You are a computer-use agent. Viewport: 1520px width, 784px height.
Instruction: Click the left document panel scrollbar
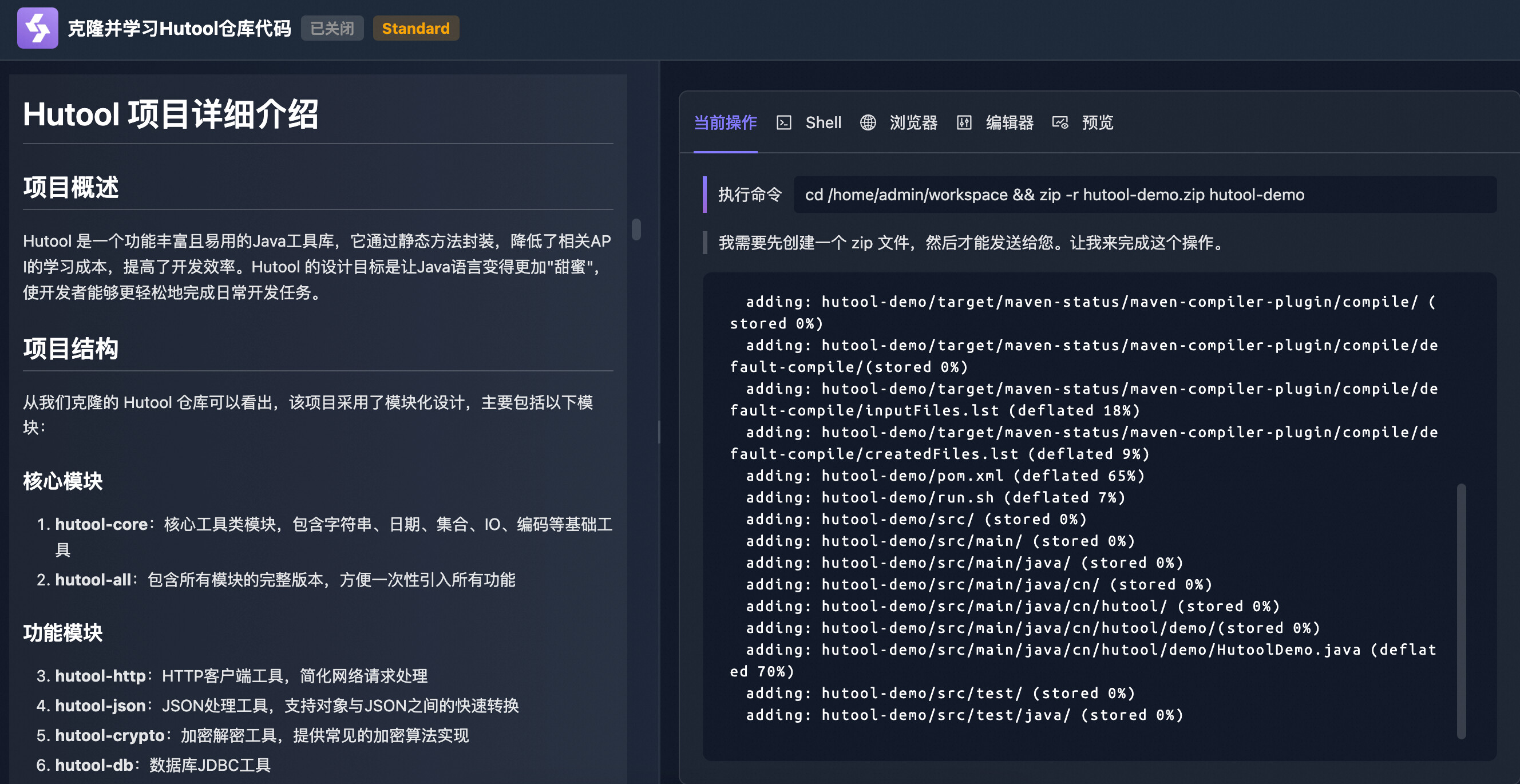coord(636,229)
